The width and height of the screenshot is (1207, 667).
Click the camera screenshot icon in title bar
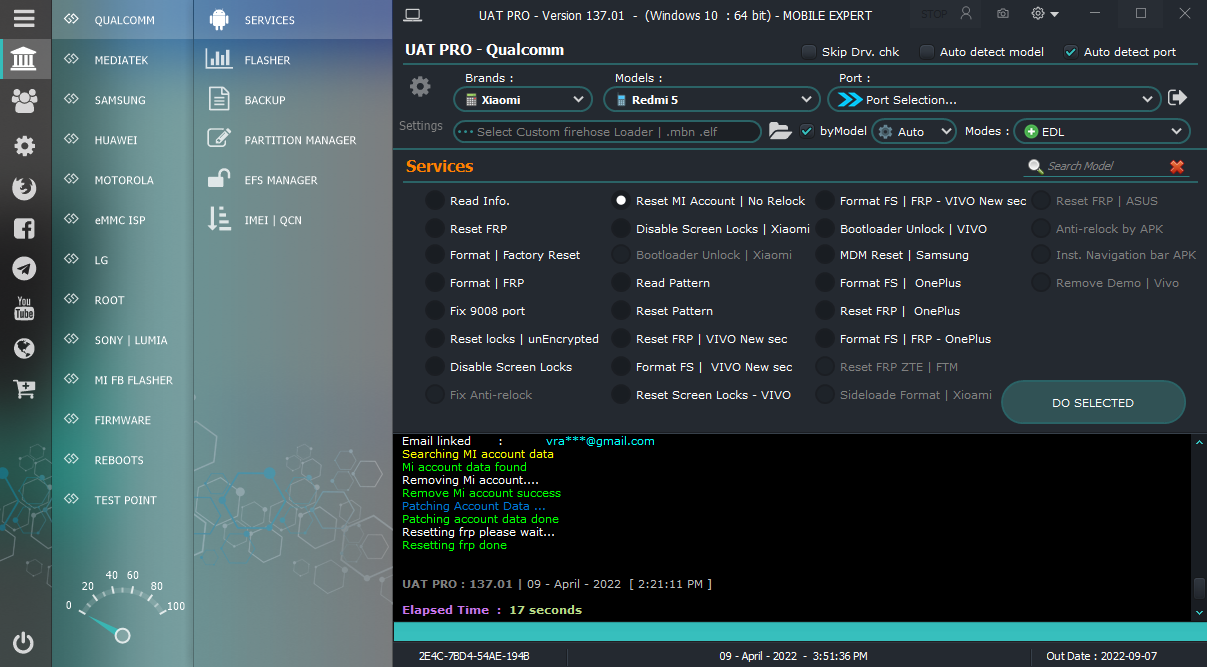pyautogui.click(x=1002, y=14)
